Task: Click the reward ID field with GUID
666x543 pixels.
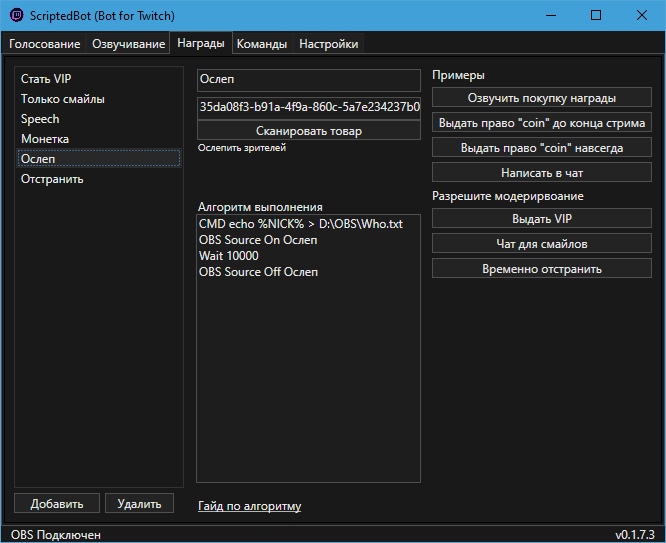Action: tap(309, 107)
